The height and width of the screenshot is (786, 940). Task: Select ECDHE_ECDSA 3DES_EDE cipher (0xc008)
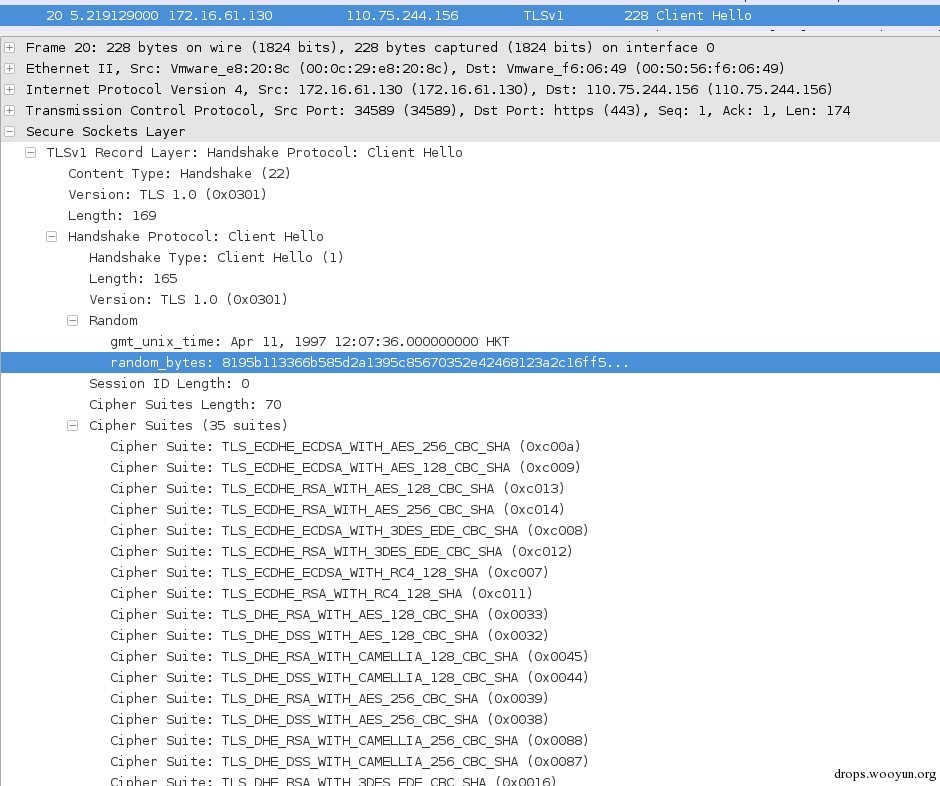coord(350,530)
